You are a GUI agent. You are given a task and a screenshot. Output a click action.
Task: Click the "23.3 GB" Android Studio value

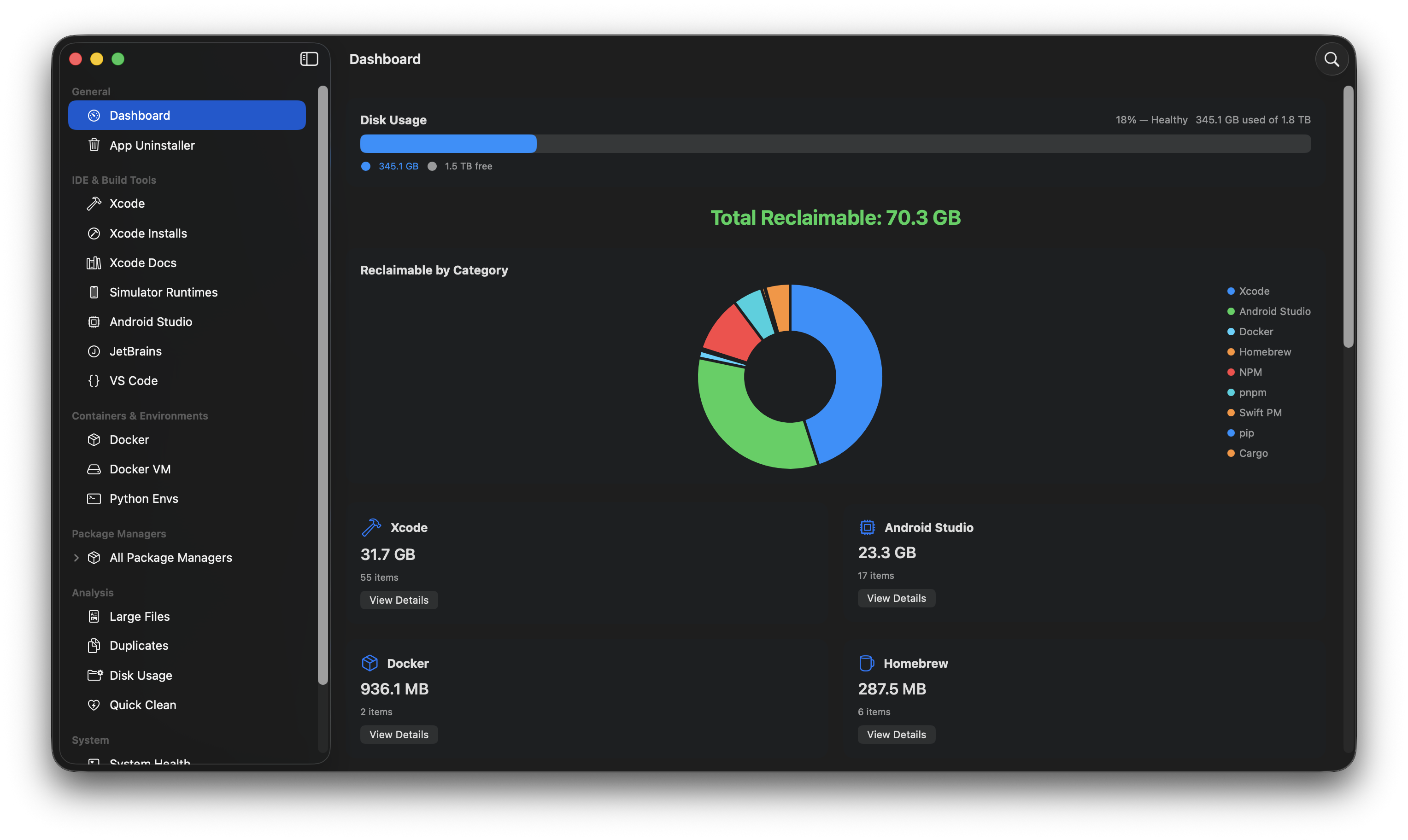coord(886,553)
